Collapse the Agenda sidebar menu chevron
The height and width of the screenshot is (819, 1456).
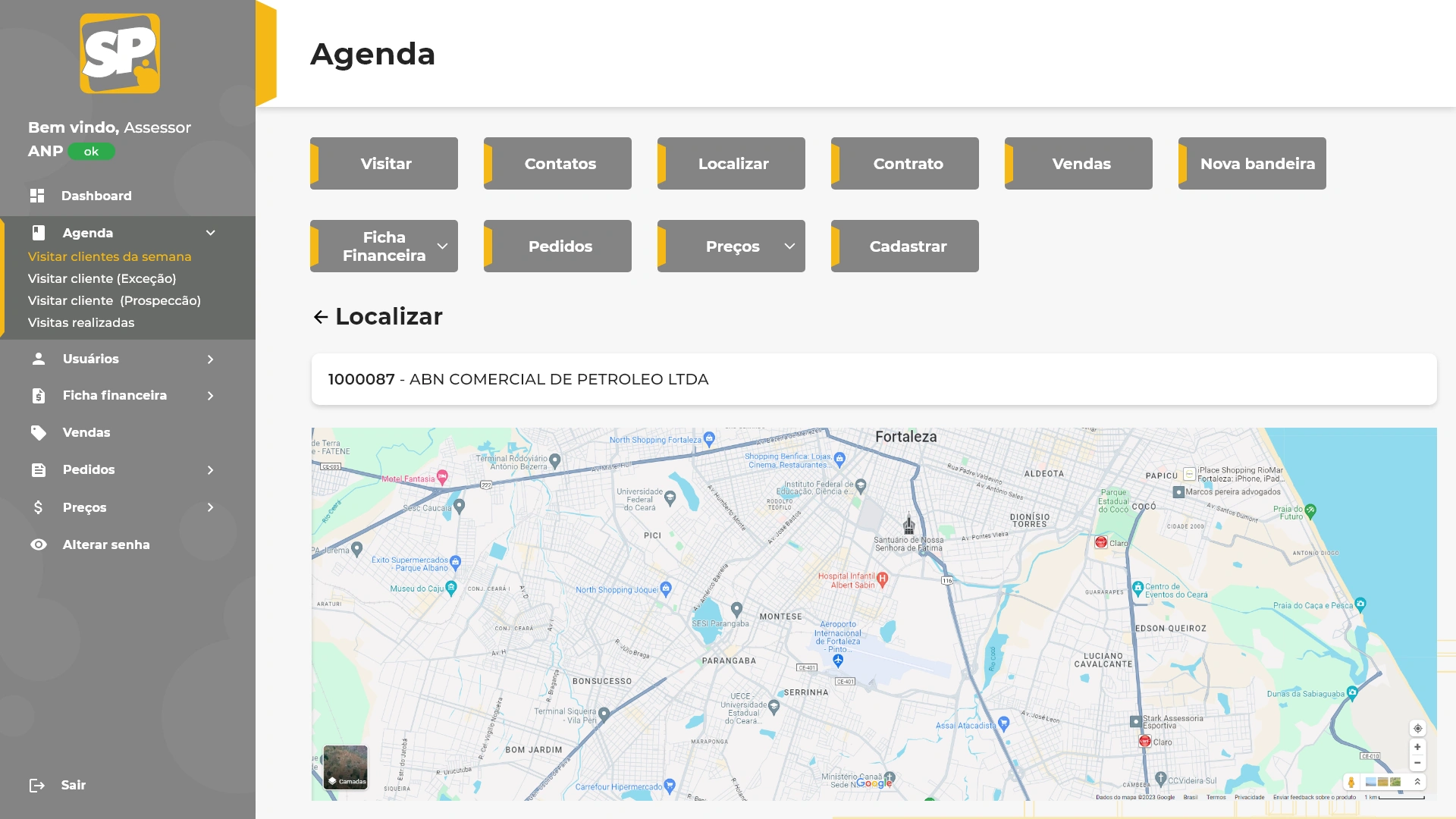coord(211,233)
